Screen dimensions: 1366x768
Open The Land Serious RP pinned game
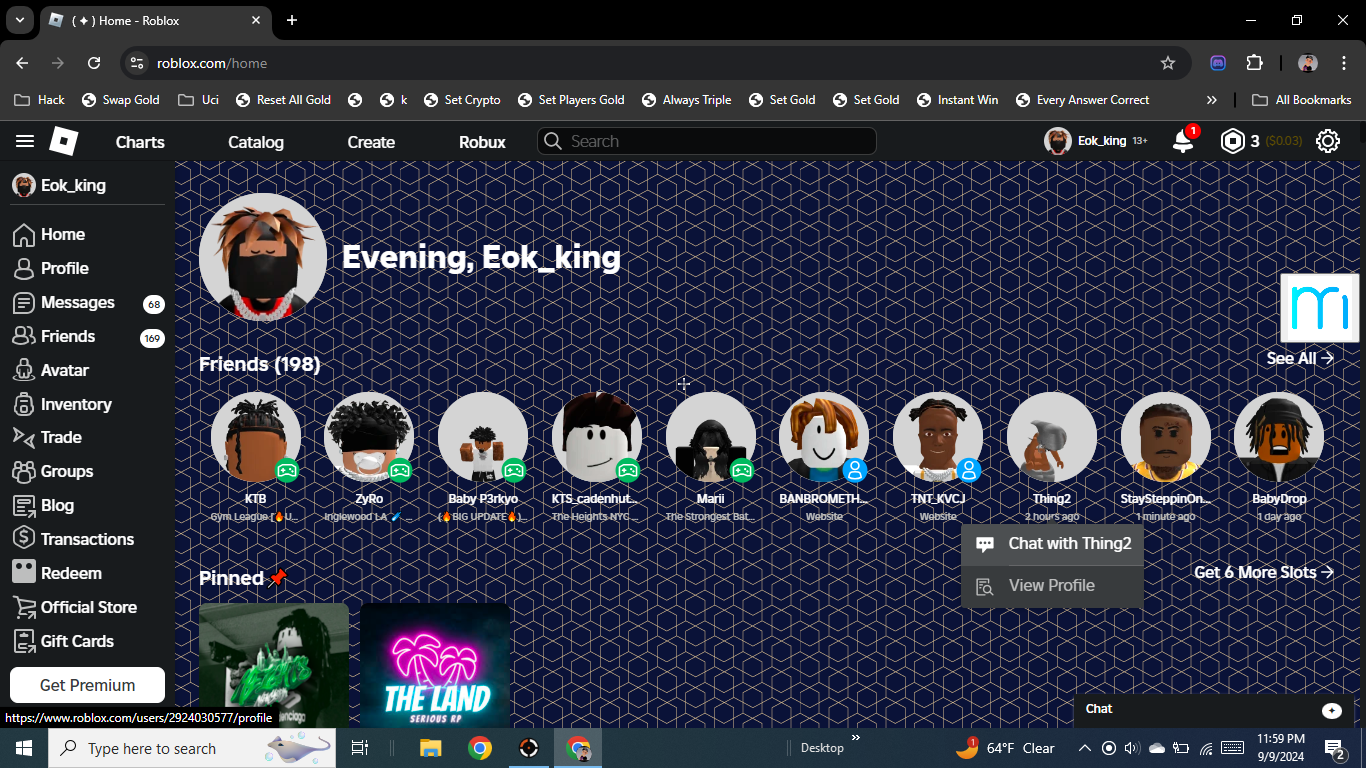[435, 665]
